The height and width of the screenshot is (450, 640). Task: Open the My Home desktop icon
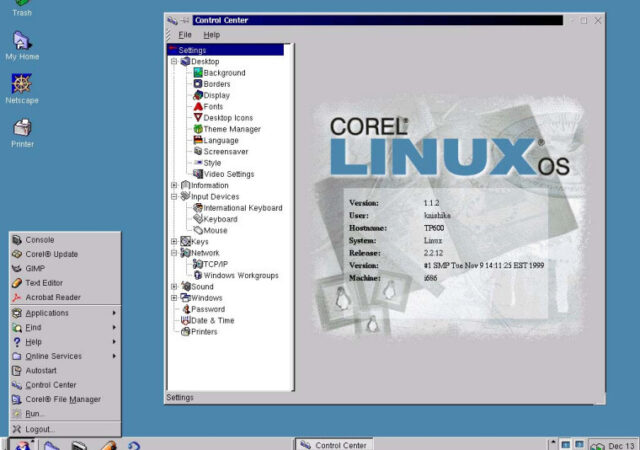21,42
